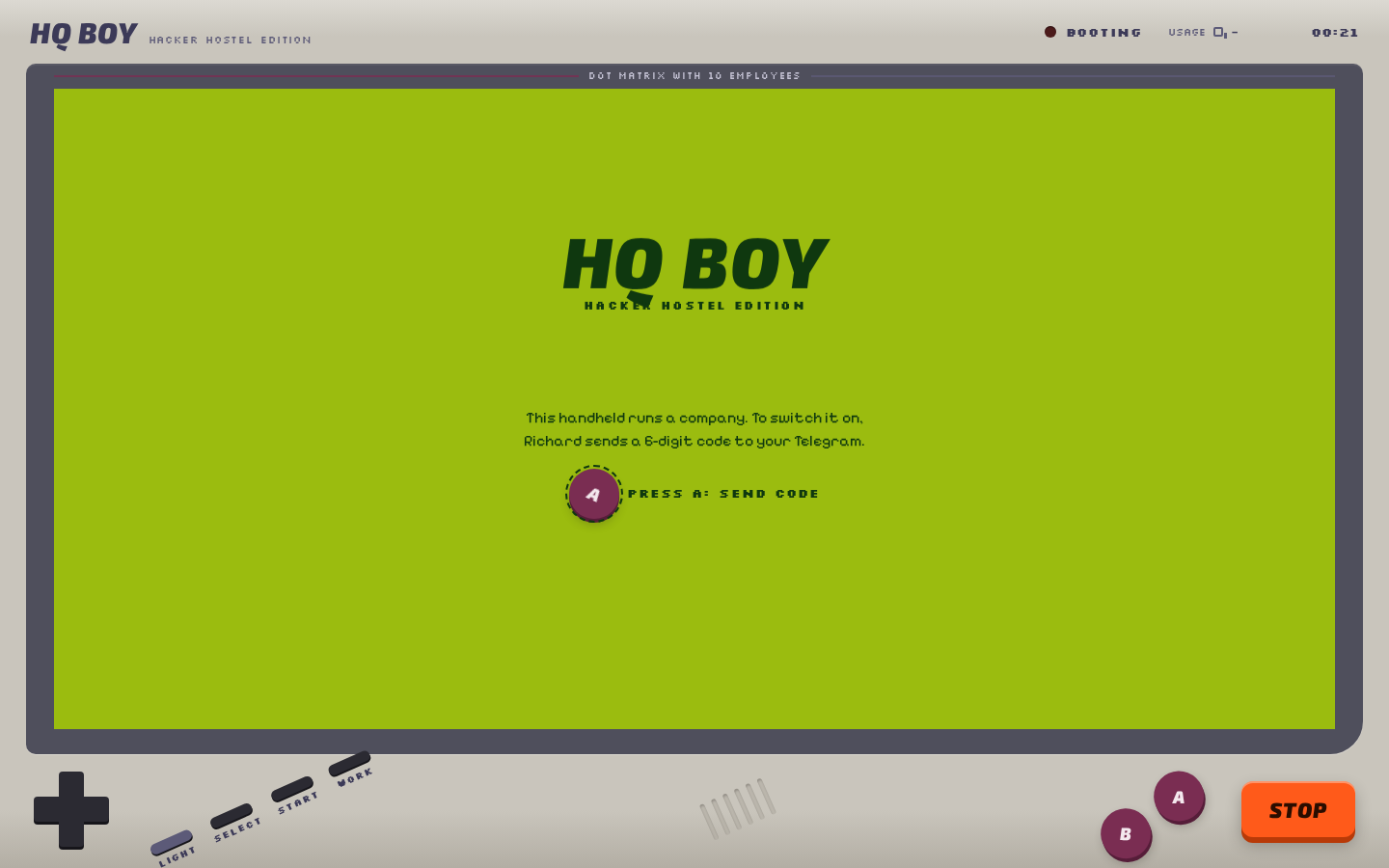Click the START pill button

(292, 789)
